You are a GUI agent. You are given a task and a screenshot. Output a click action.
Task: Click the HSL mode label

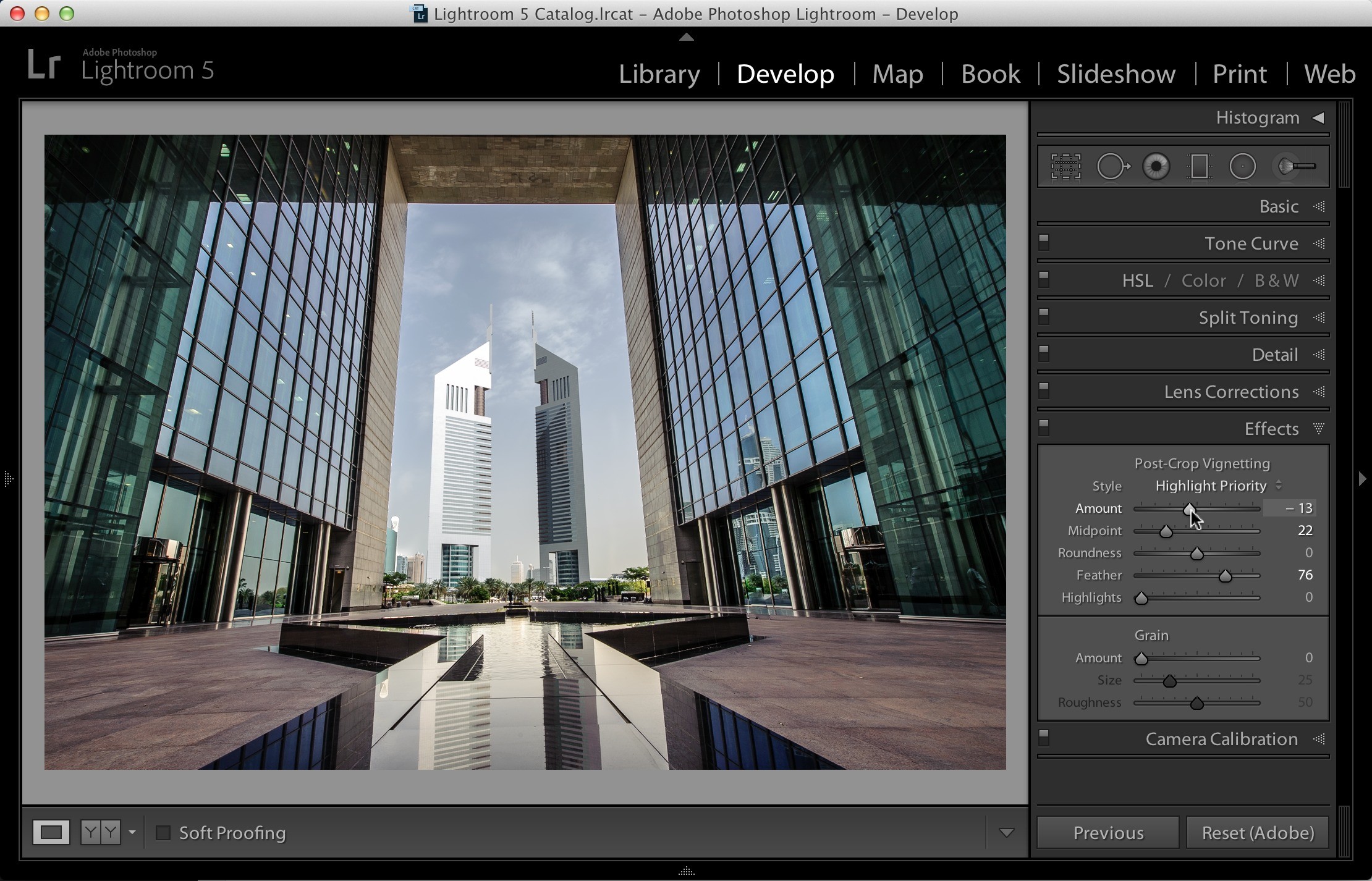pyautogui.click(x=1137, y=280)
